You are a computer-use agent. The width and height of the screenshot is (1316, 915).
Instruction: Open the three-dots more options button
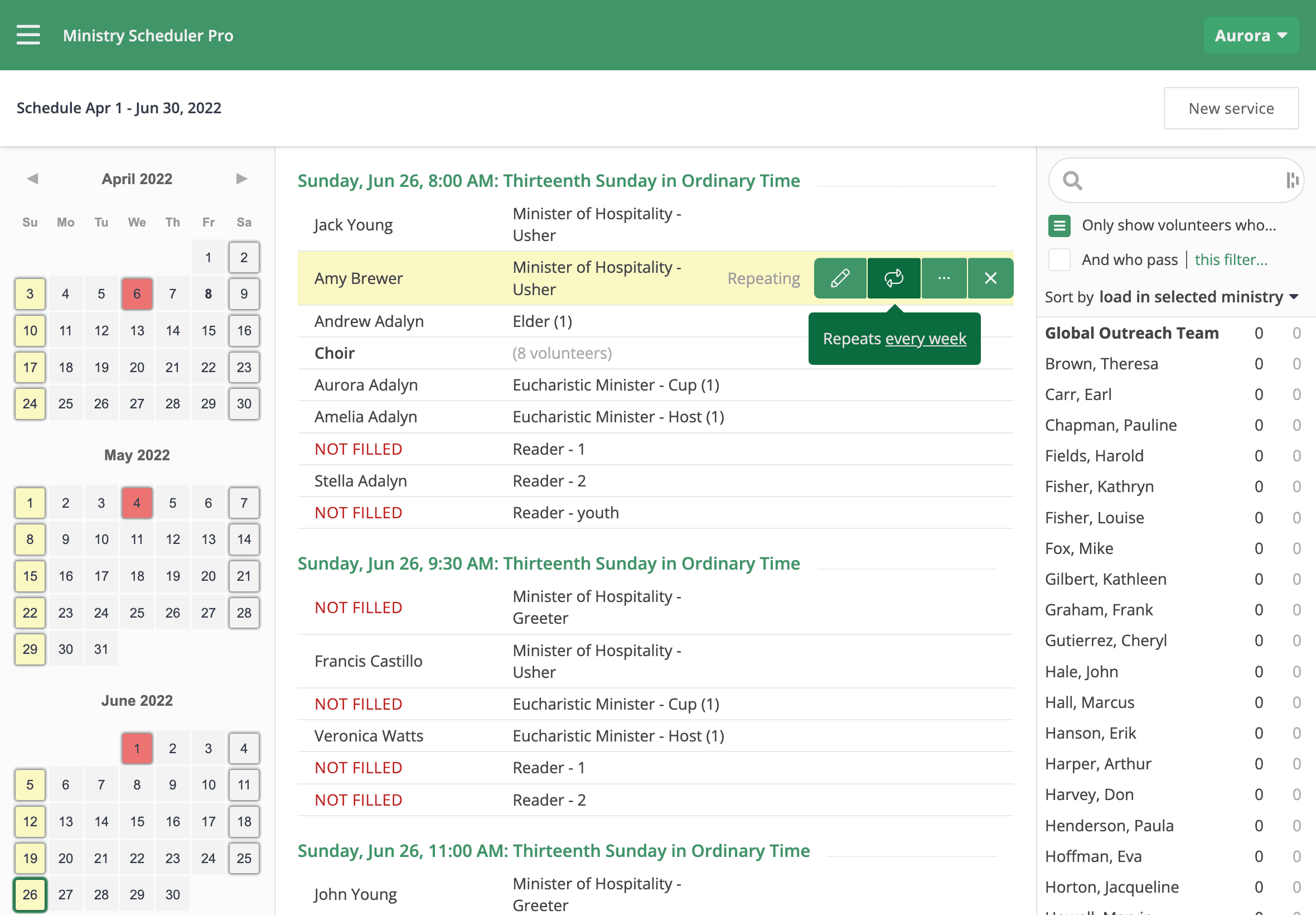tap(944, 278)
